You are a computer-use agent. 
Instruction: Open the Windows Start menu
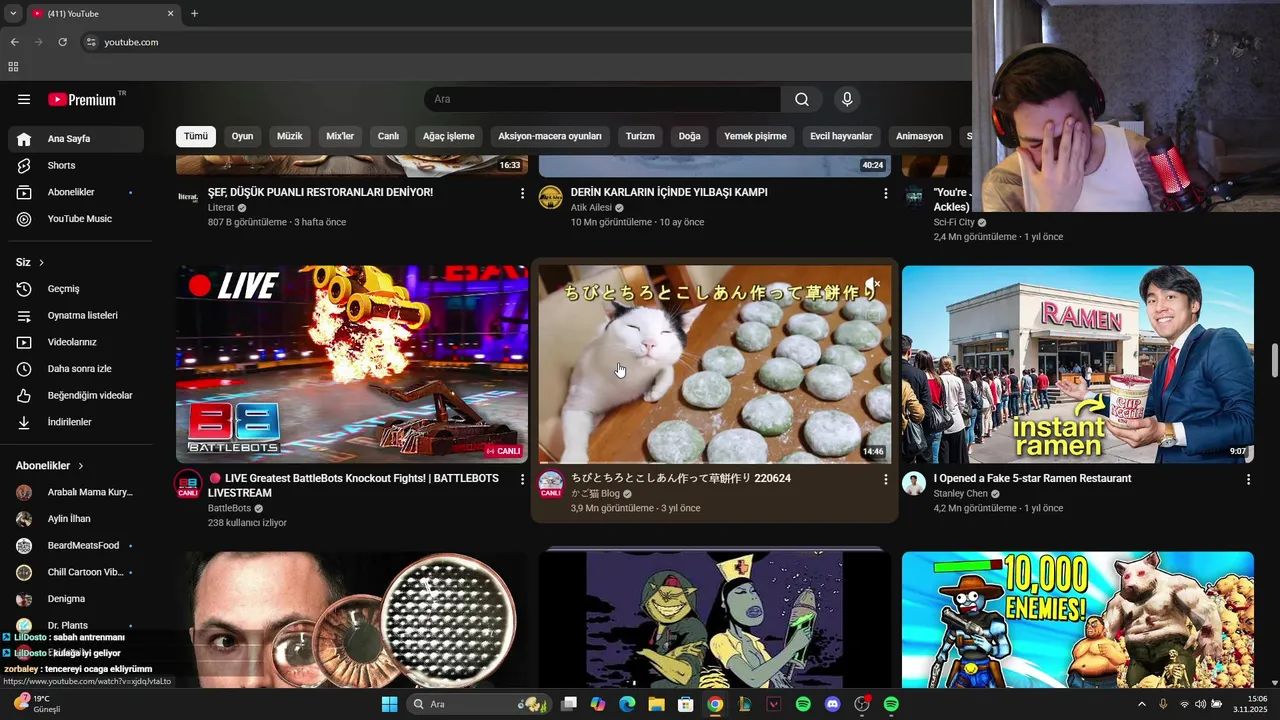coord(389,704)
